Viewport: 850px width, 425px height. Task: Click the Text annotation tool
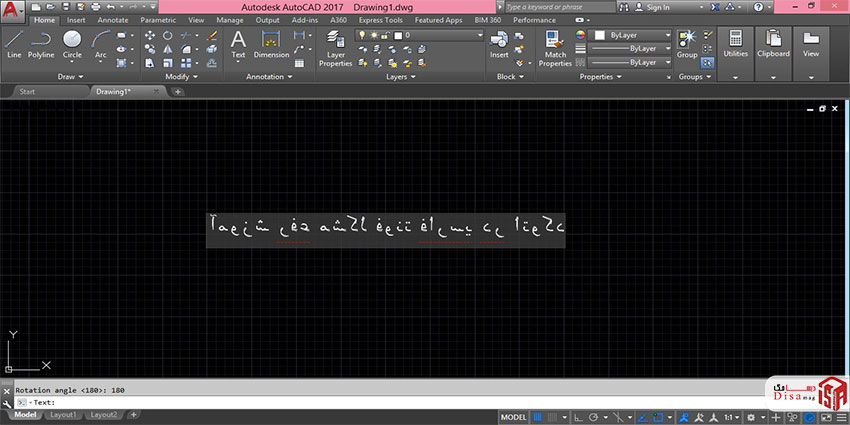click(x=238, y=43)
